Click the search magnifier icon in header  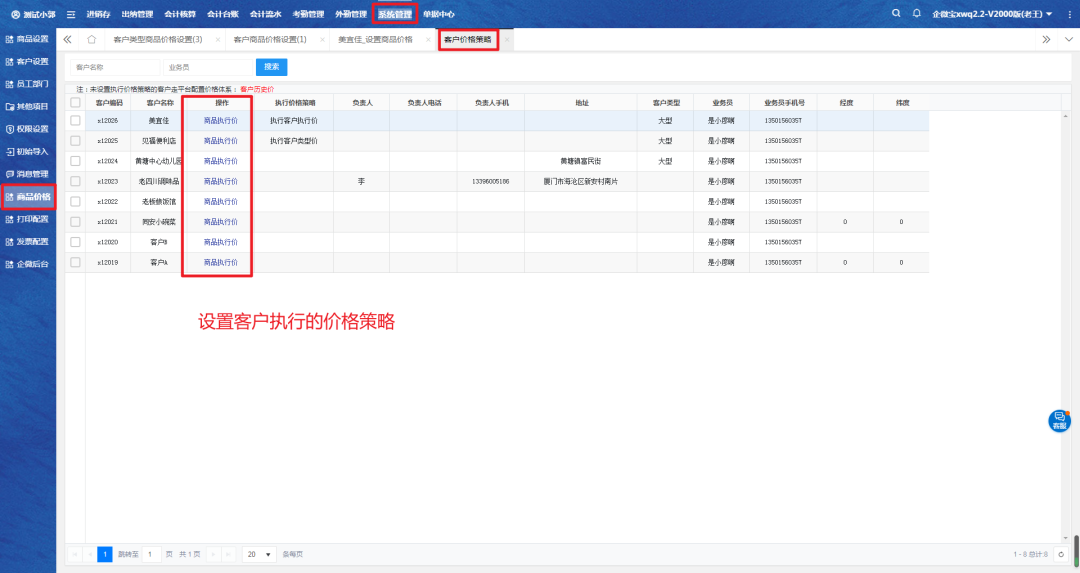click(895, 14)
